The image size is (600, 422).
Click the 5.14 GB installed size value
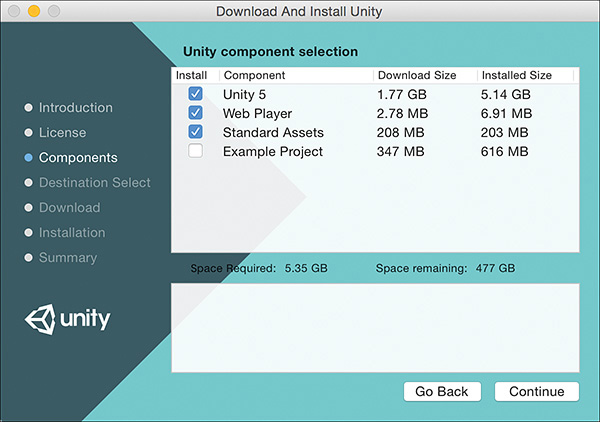[505, 95]
